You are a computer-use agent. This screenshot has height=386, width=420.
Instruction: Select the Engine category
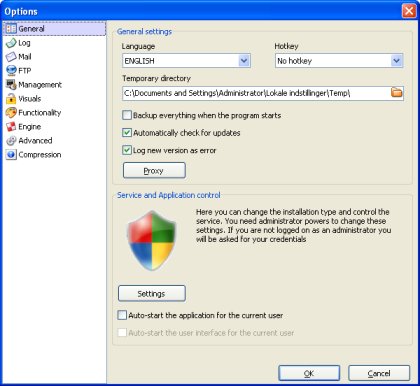[x=30, y=127]
